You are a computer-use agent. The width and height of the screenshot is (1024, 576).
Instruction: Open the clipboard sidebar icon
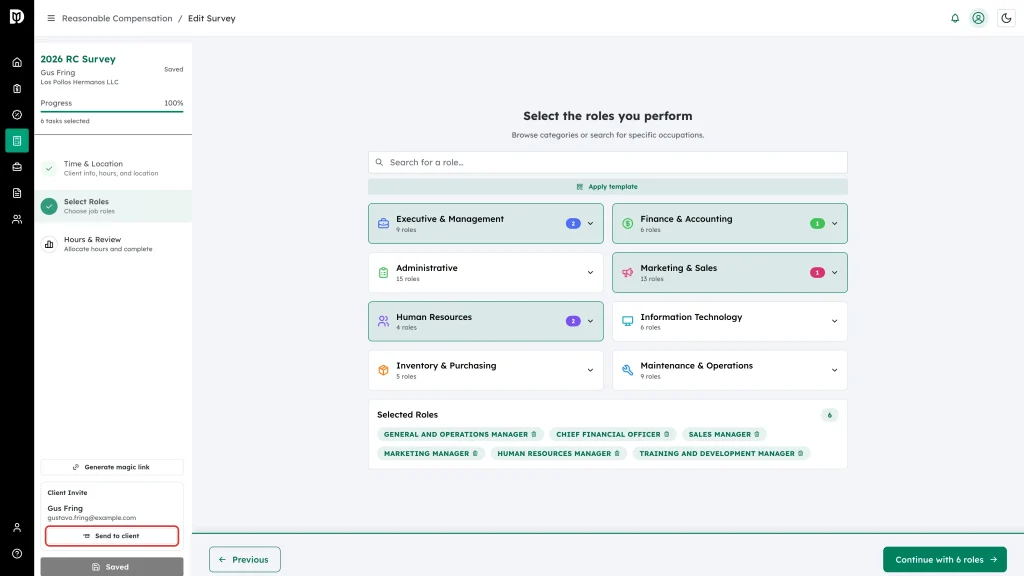pyautogui.click(x=17, y=89)
